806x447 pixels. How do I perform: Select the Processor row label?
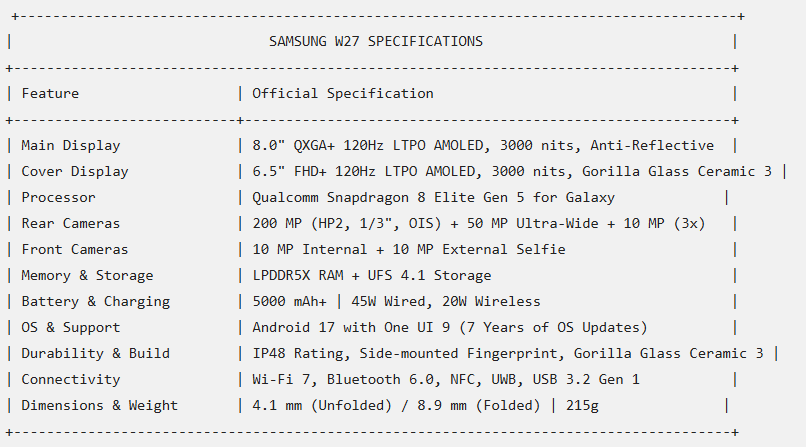(59, 198)
